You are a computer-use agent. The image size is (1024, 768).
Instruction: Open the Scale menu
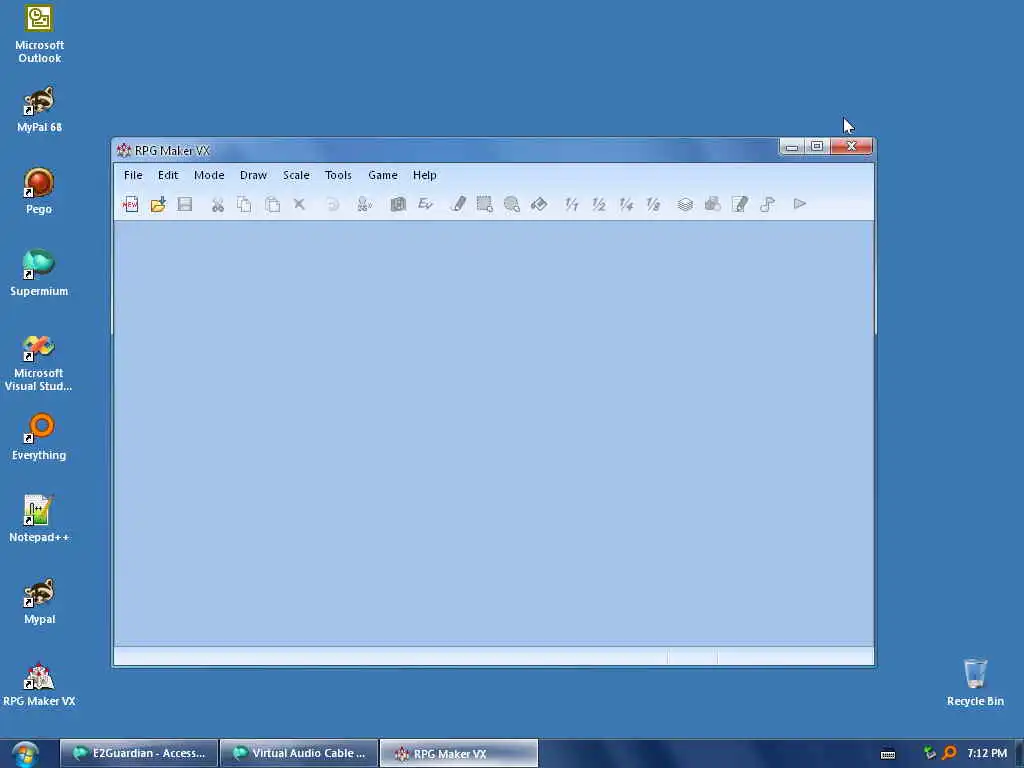tap(296, 175)
